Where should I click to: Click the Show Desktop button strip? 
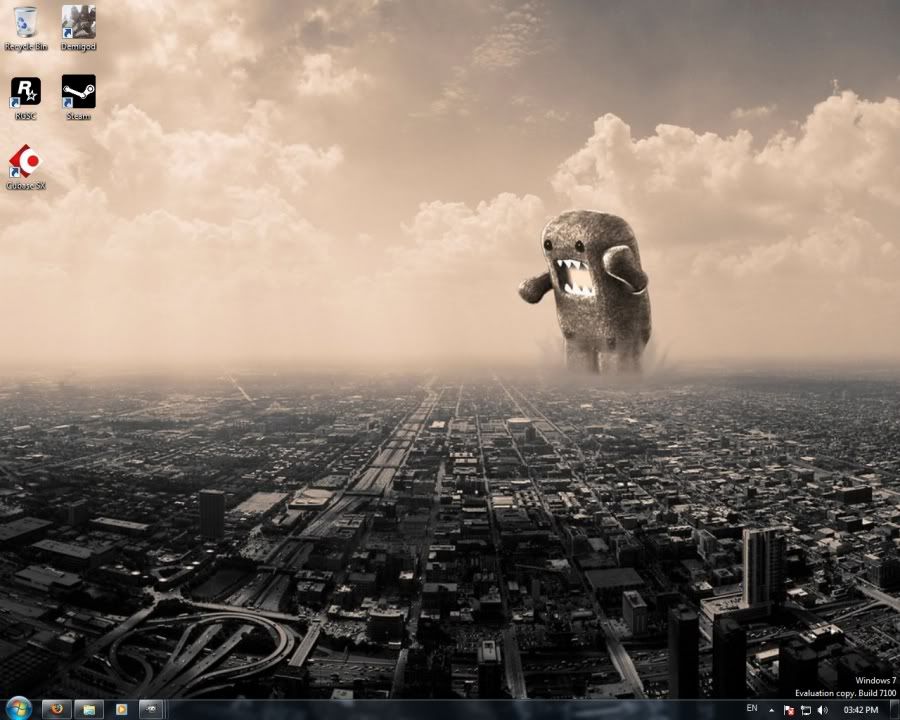tap(894, 709)
